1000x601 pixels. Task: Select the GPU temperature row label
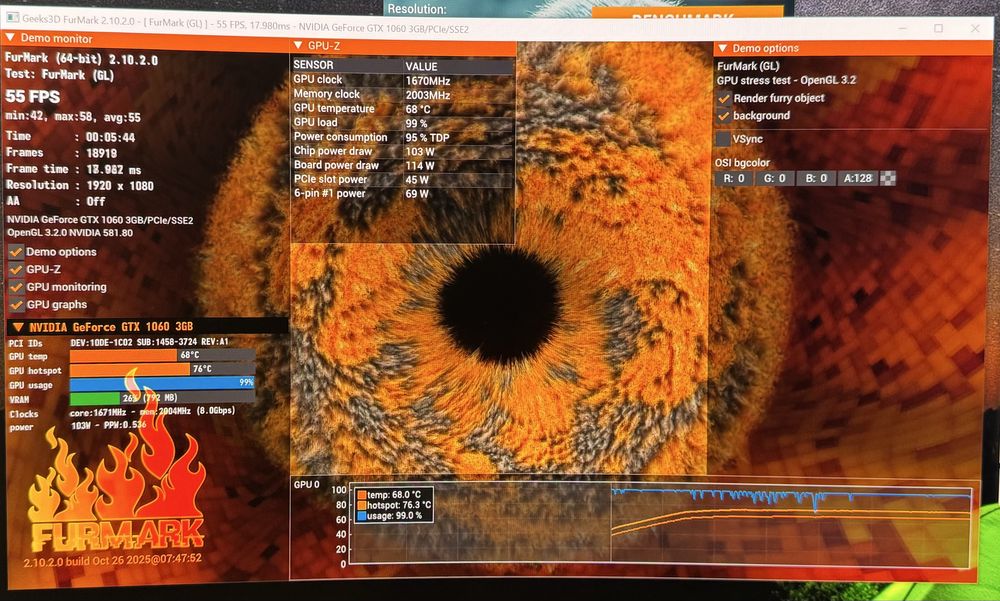pyautogui.click(x=334, y=108)
